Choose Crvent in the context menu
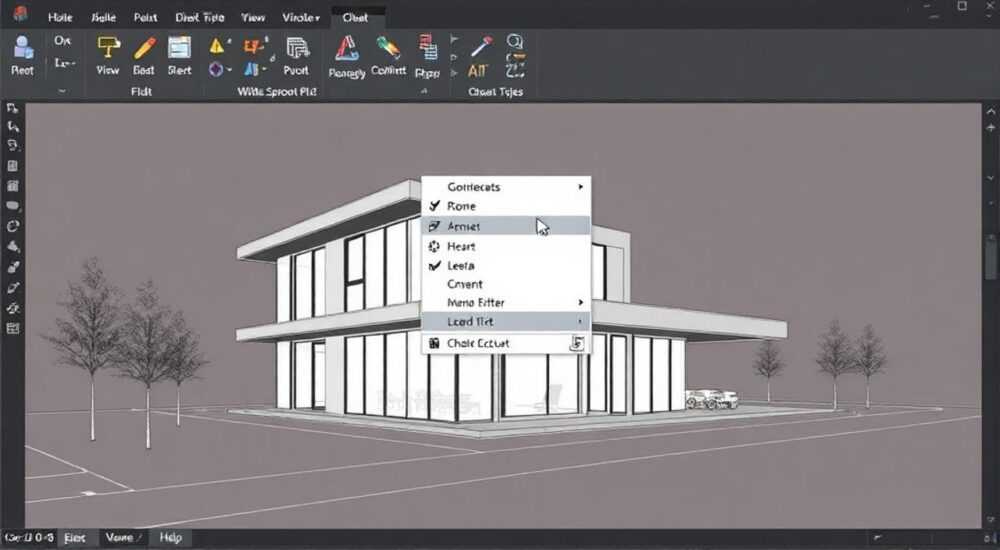Viewport: 1000px width, 550px height. click(x=506, y=284)
